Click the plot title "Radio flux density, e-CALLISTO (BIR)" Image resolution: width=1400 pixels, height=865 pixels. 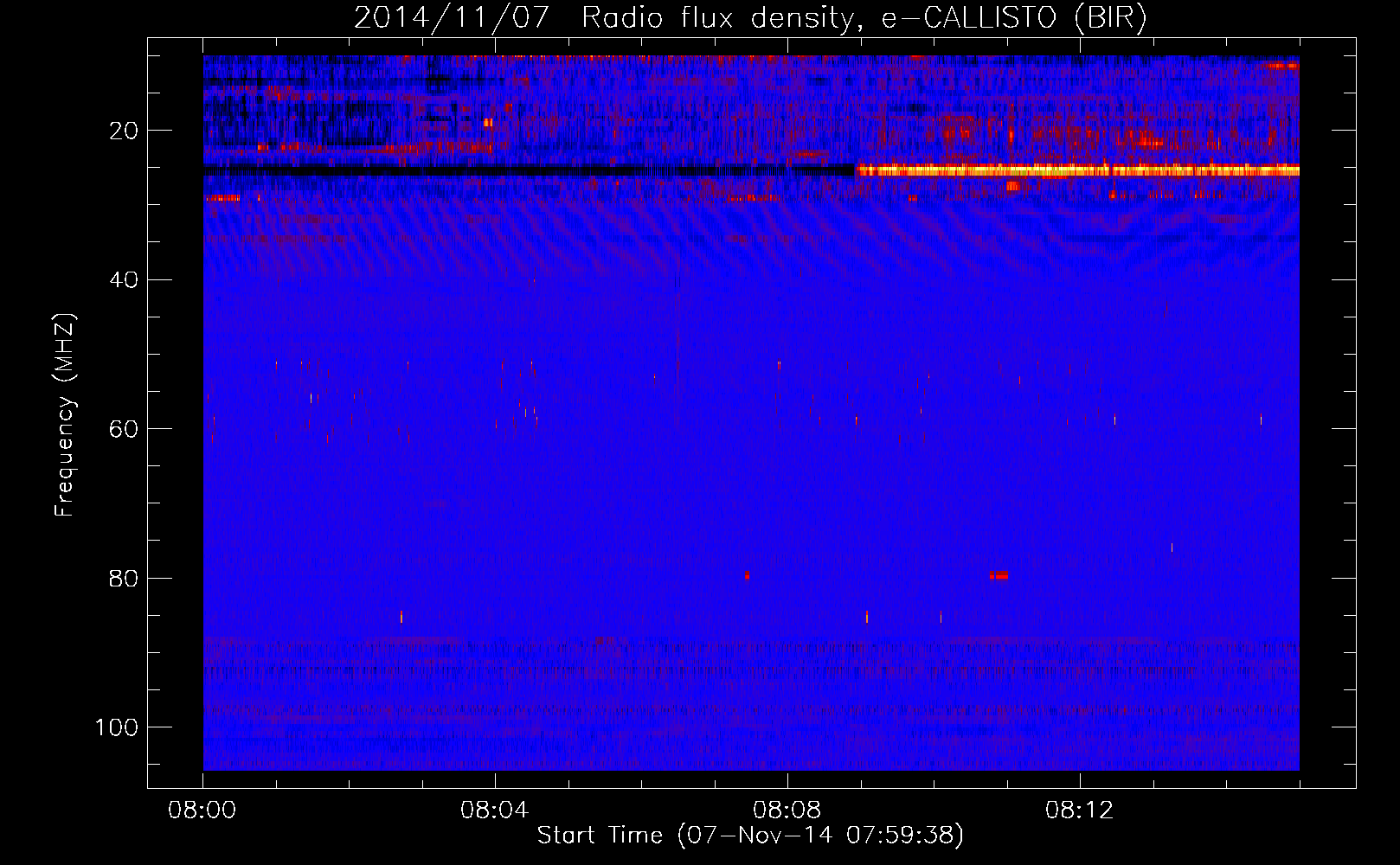click(864, 18)
